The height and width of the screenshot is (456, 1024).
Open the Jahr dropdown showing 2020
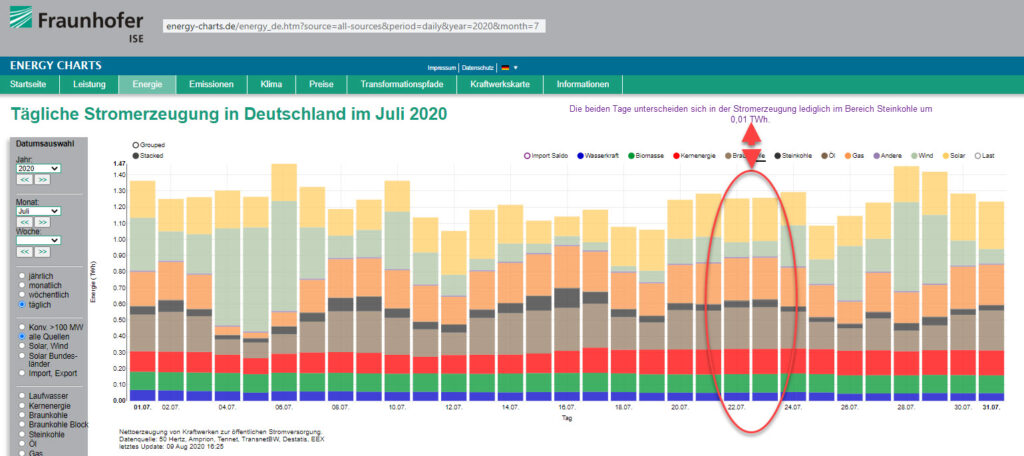click(x=38, y=169)
